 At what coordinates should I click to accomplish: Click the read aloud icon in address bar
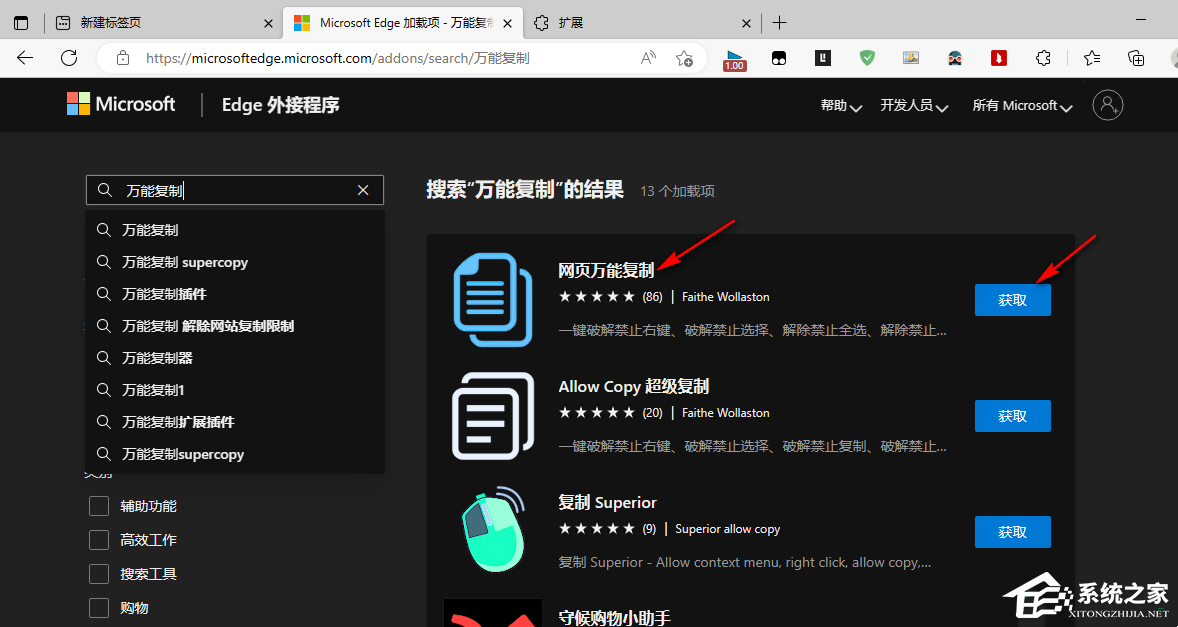(x=648, y=58)
